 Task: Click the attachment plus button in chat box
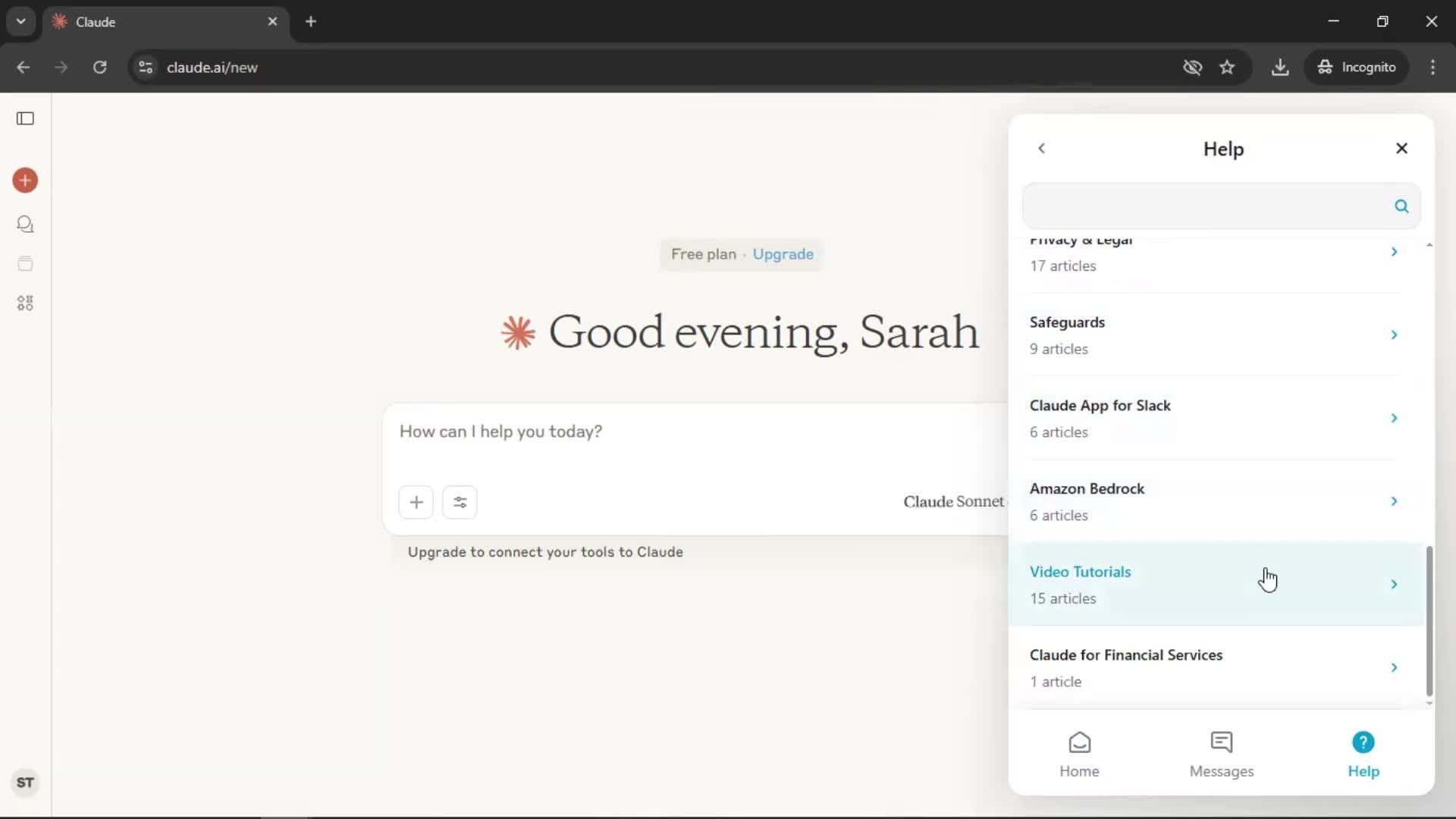pos(416,502)
